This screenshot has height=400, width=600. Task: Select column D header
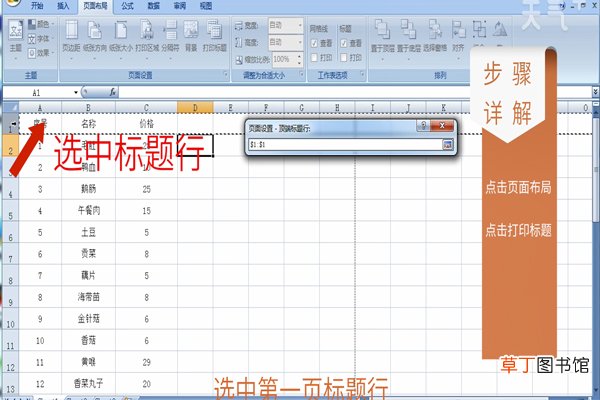point(195,108)
